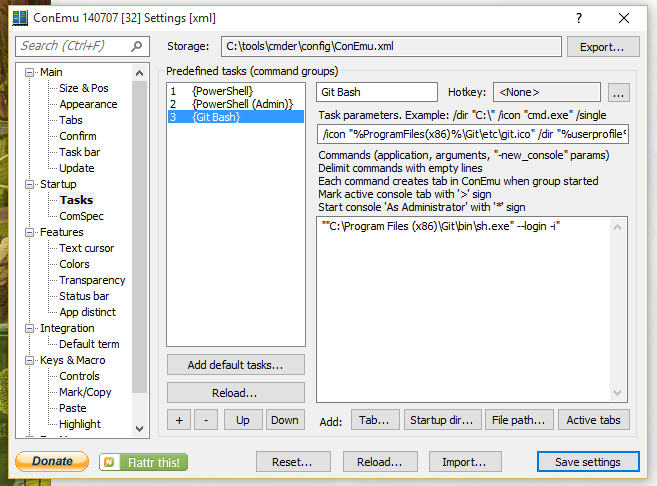Click the Tab... add button
The height and width of the screenshot is (486, 657).
pyautogui.click(x=375, y=420)
